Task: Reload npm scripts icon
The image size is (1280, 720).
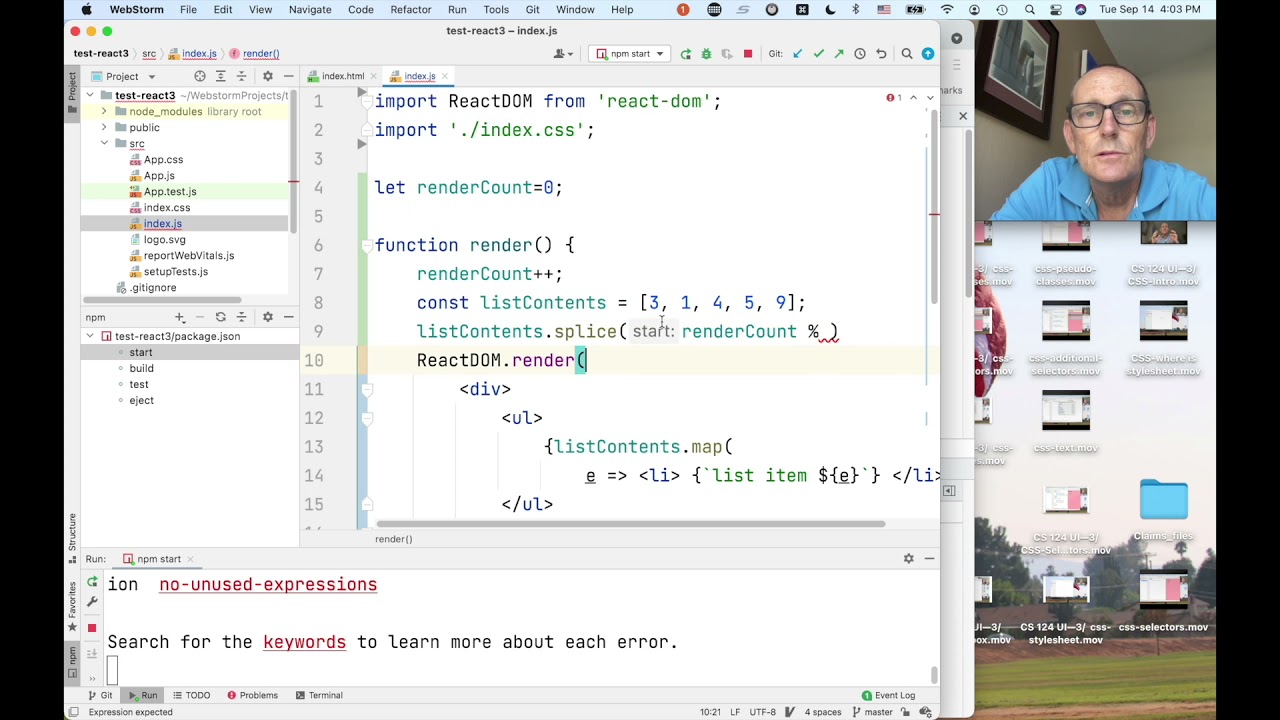Action: pyautogui.click(x=220, y=317)
